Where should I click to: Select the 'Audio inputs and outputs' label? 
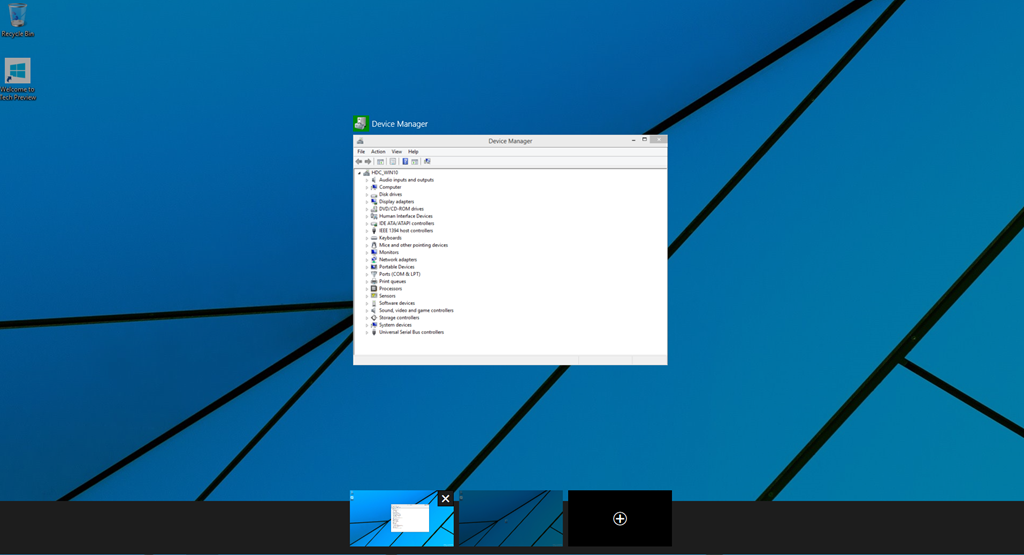coord(406,180)
